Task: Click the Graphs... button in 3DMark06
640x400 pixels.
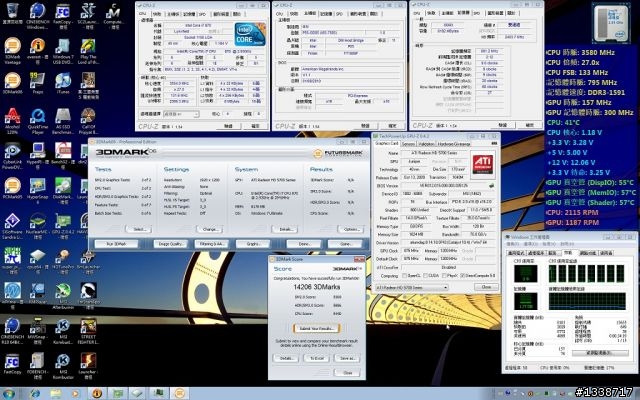Action: 253,244
